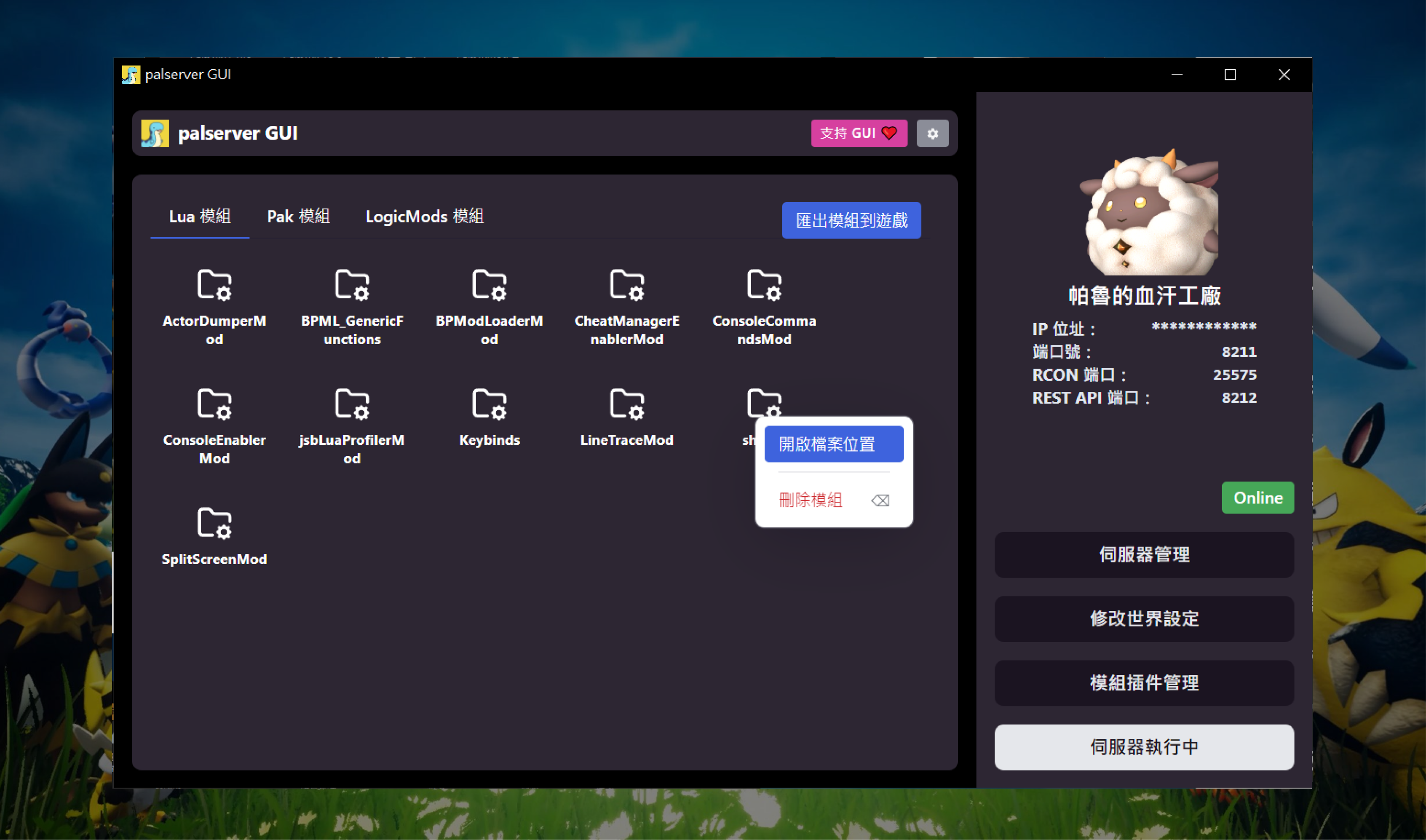Image resolution: width=1426 pixels, height=840 pixels.
Task: Switch to the Lua 模組 tab
Action: point(200,217)
